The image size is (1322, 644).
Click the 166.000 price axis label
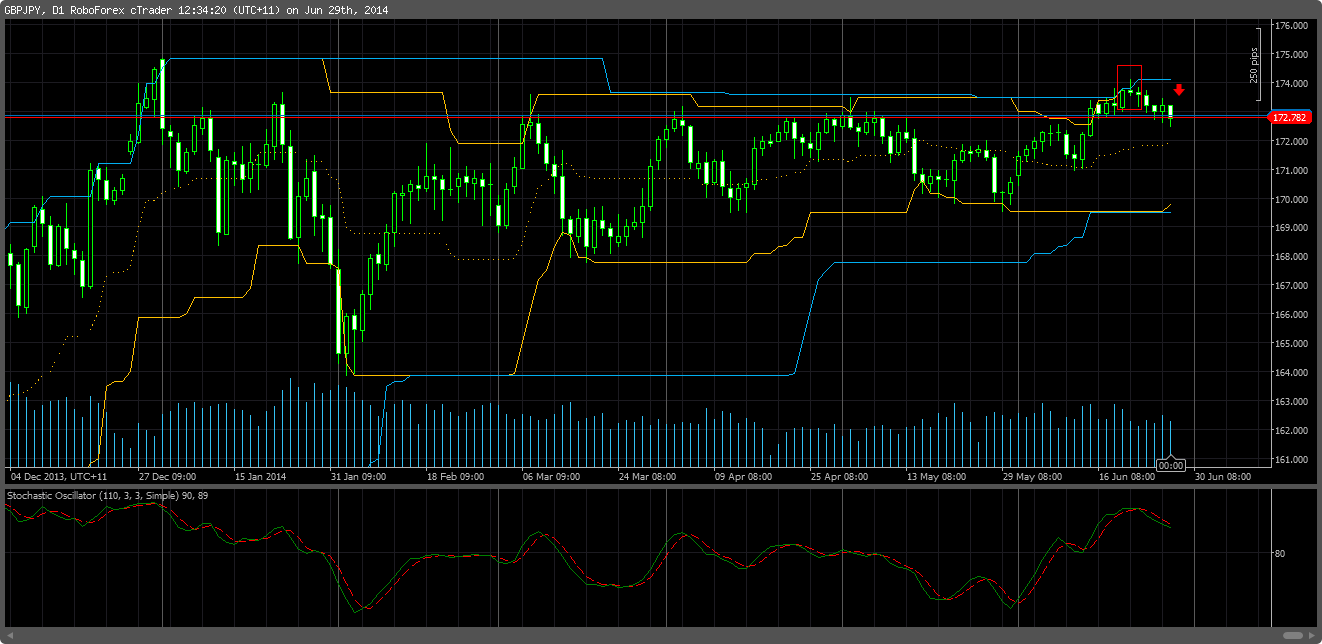(1290, 314)
